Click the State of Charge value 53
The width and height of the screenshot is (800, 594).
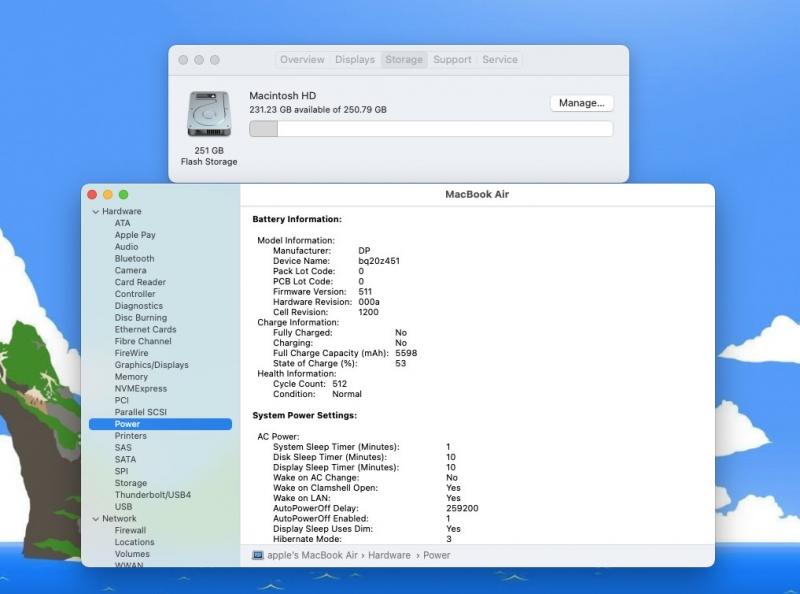[401, 363]
